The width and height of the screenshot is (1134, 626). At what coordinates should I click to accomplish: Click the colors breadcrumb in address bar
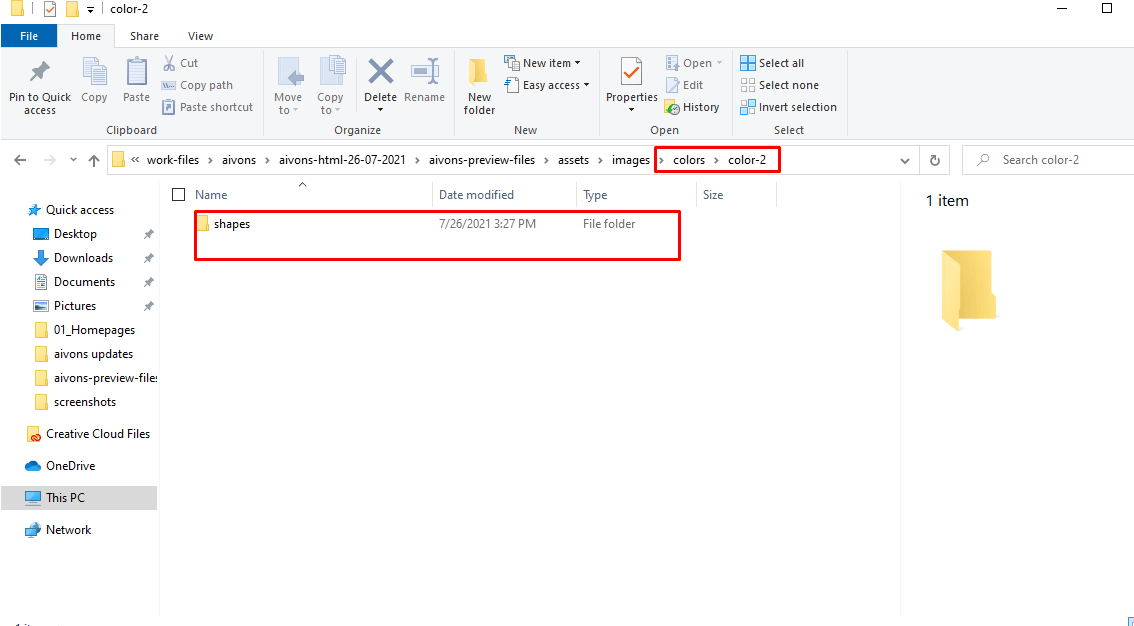tap(689, 160)
